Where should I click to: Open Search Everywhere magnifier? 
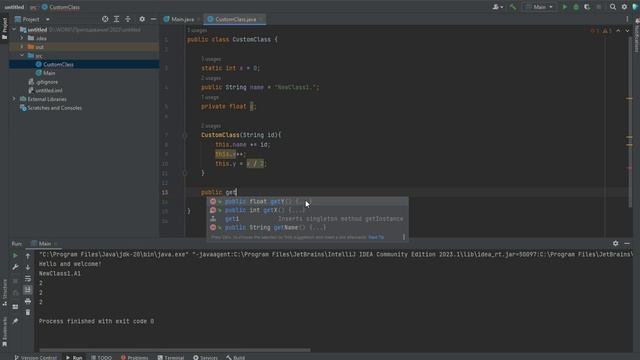pos(613,7)
